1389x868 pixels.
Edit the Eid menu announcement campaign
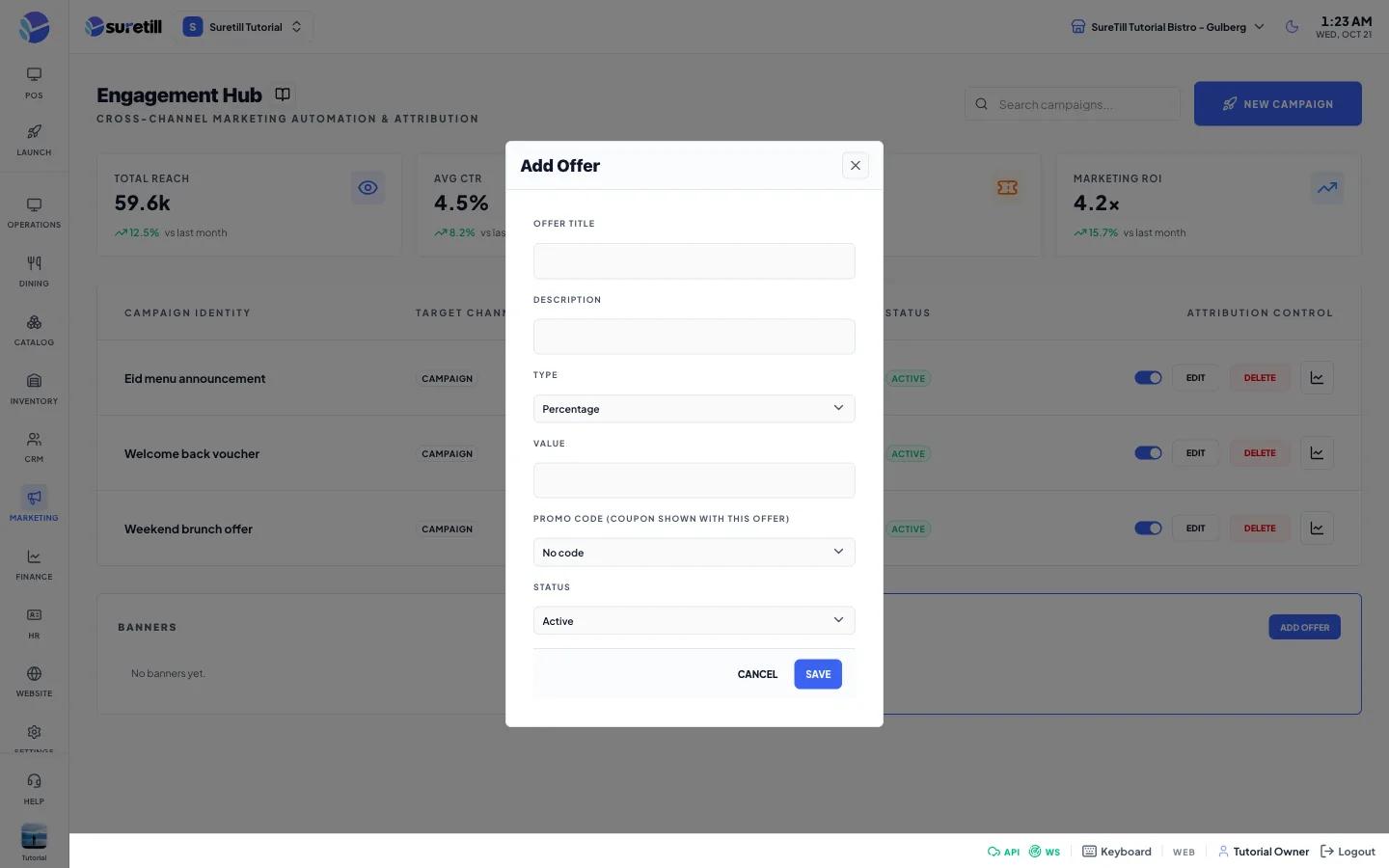click(1196, 378)
